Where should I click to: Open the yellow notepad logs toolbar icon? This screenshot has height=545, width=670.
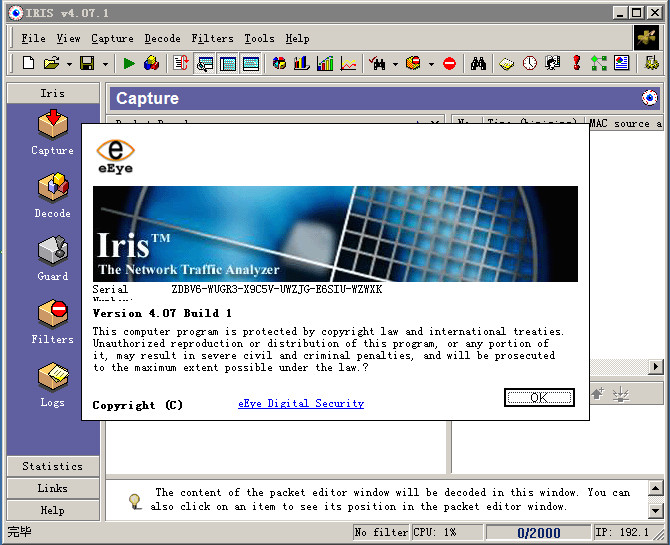pyautogui.click(x=506, y=63)
